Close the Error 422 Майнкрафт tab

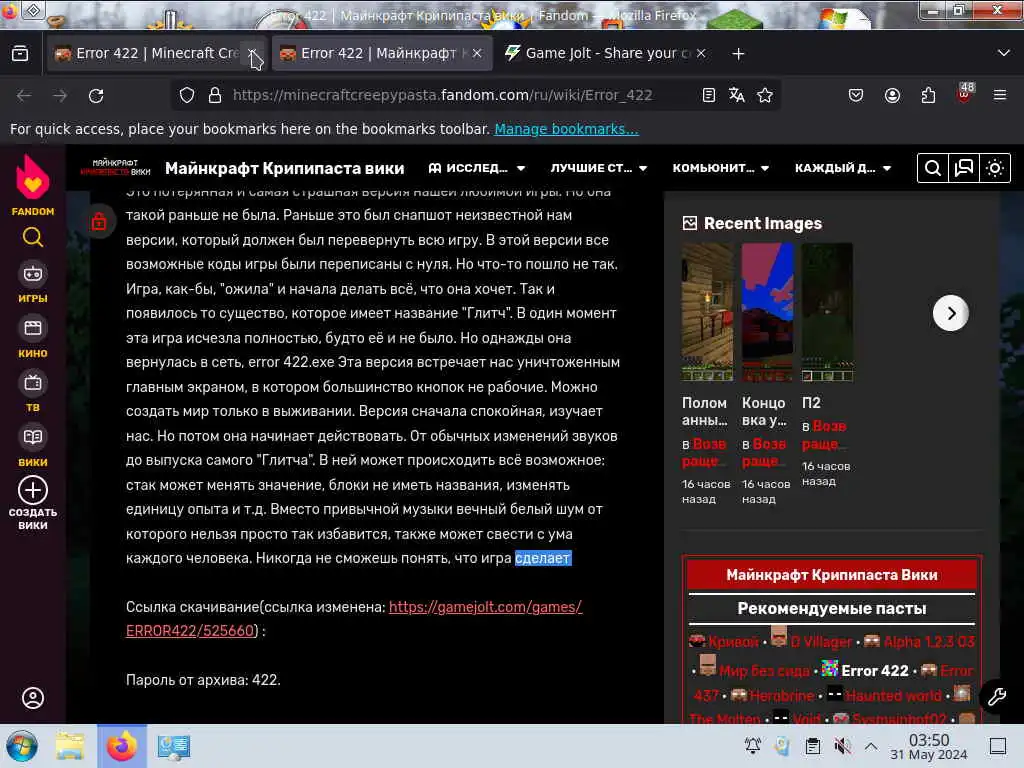coord(477,54)
